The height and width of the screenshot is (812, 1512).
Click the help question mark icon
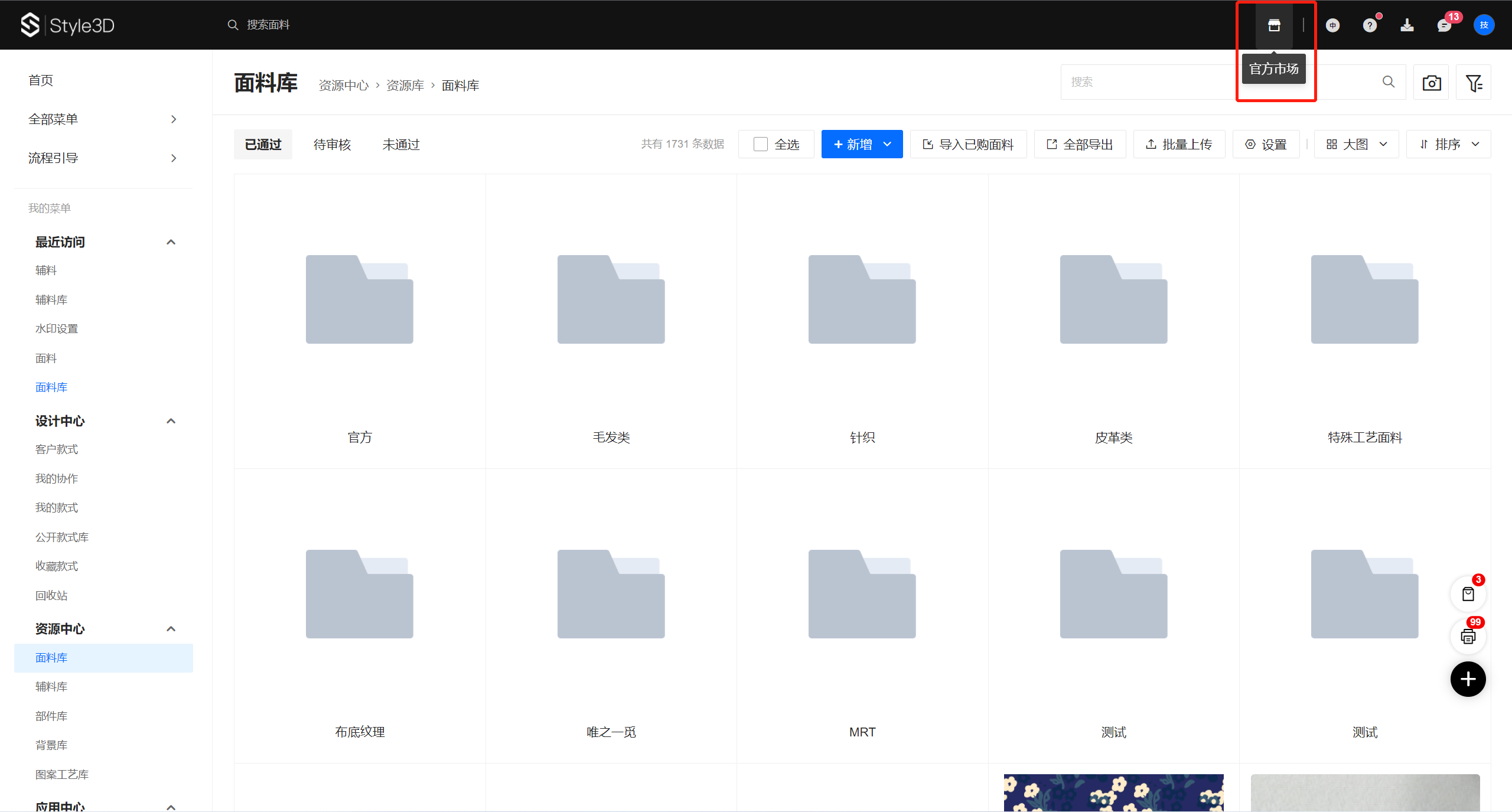1370,25
